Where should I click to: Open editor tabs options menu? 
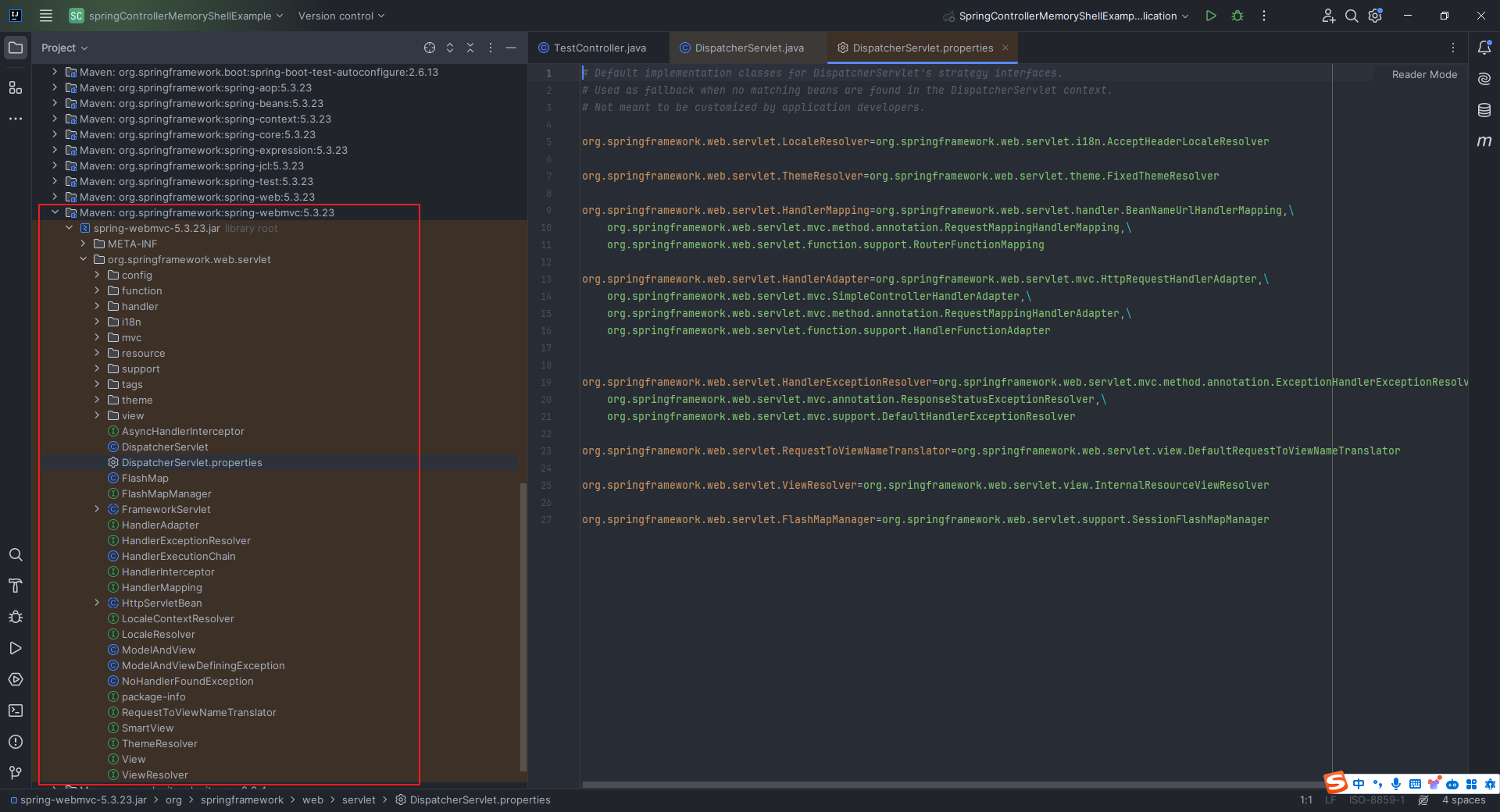tap(1453, 48)
